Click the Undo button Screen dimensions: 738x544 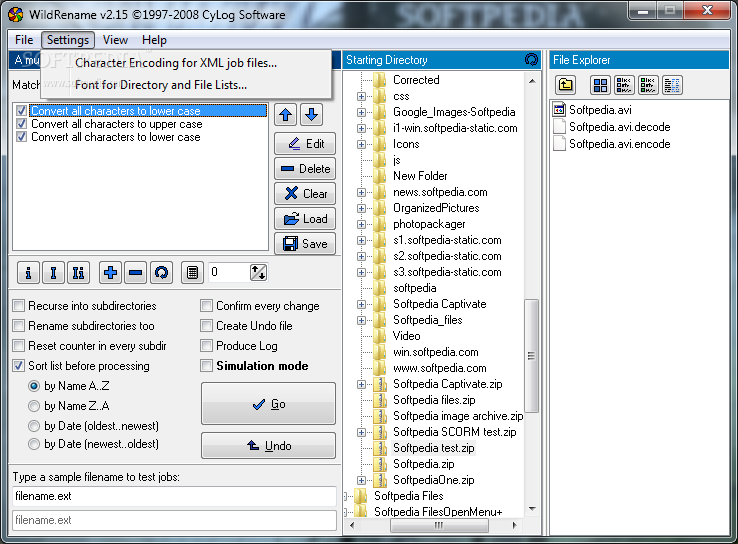click(x=268, y=445)
